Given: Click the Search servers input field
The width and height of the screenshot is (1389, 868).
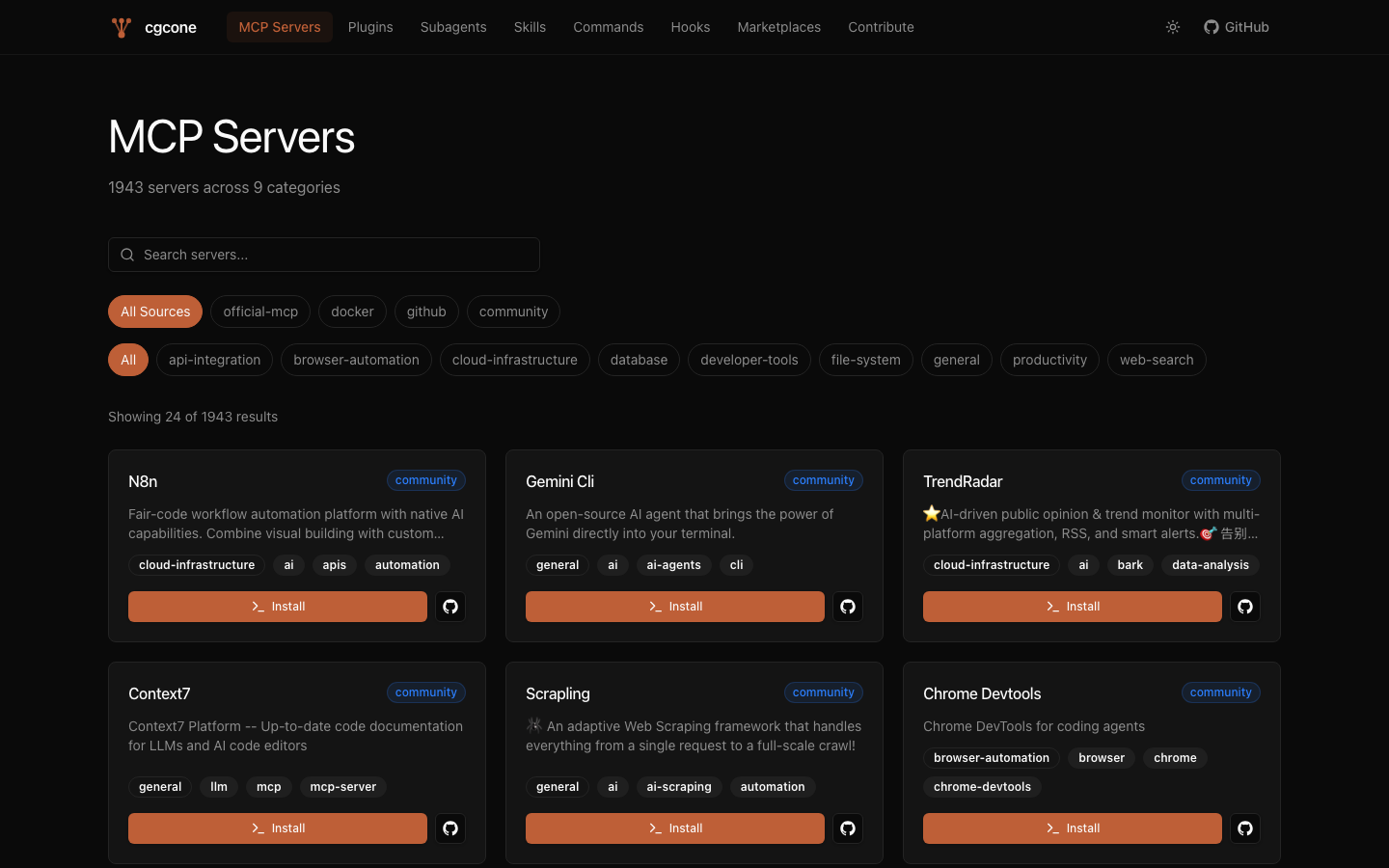Looking at the screenshot, I should pos(324,255).
